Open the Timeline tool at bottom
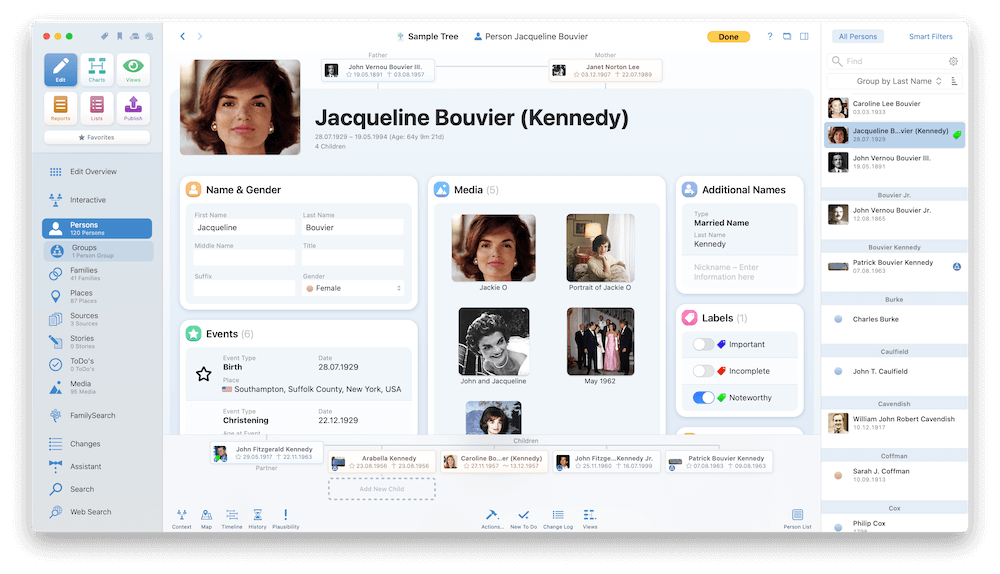The image size is (1000, 574). click(232, 519)
